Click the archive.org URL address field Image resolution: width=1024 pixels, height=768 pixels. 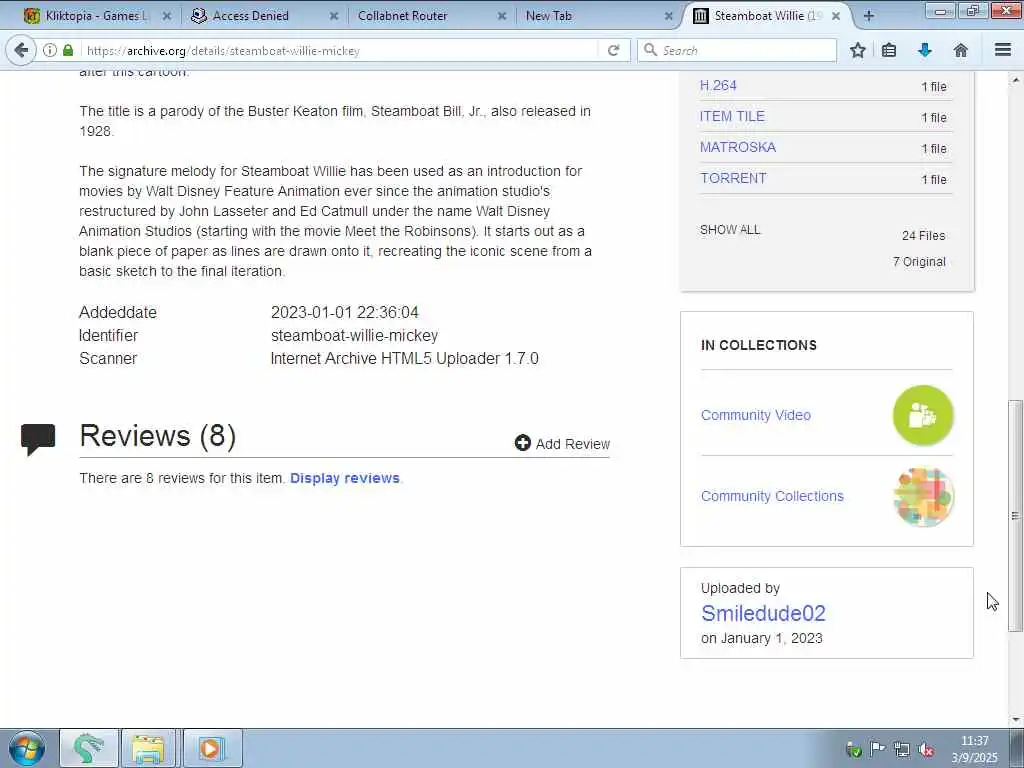tap(340, 50)
